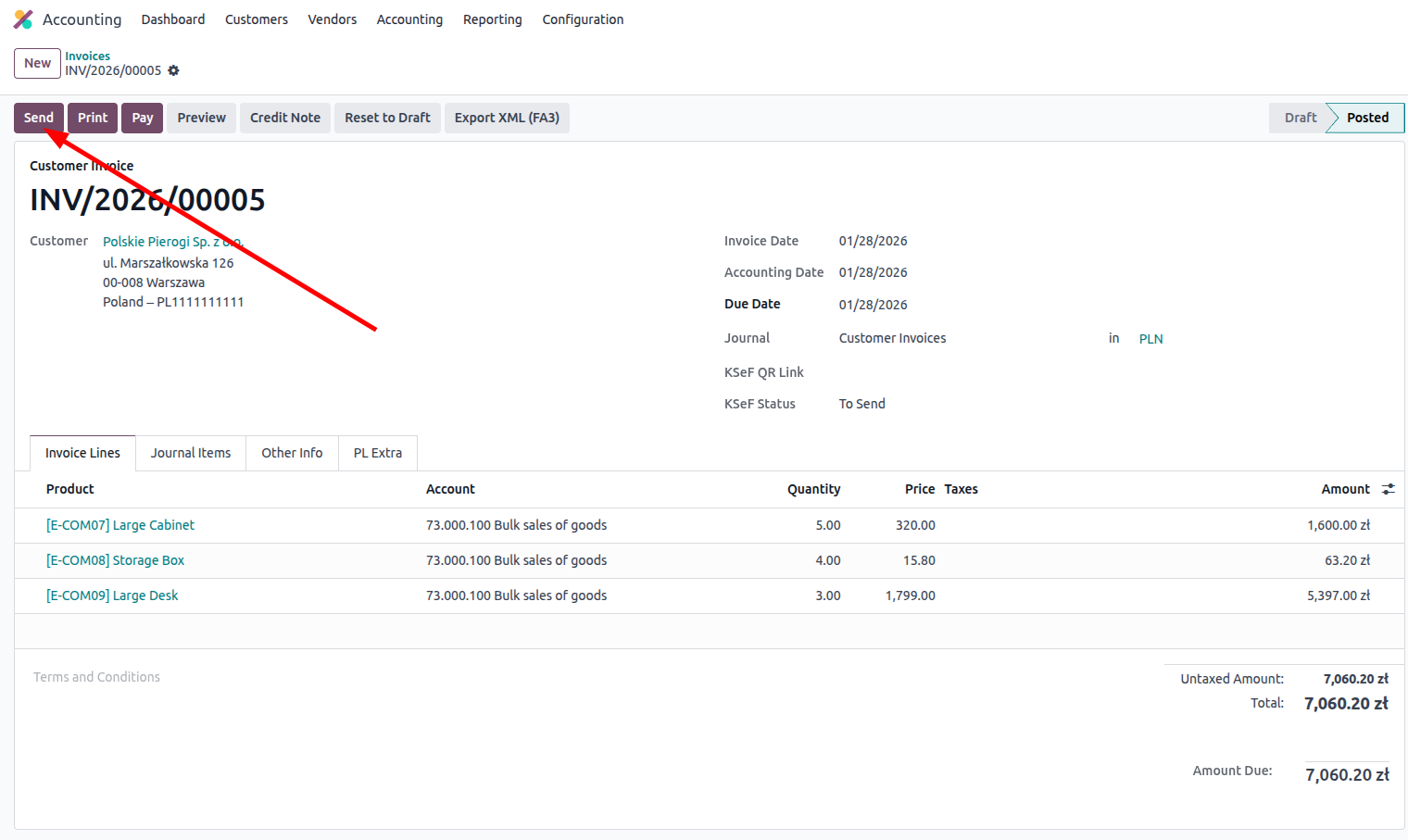The width and height of the screenshot is (1408, 840).
Task: Open column settings icon next to Amount
Action: click(x=1388, y=489)
